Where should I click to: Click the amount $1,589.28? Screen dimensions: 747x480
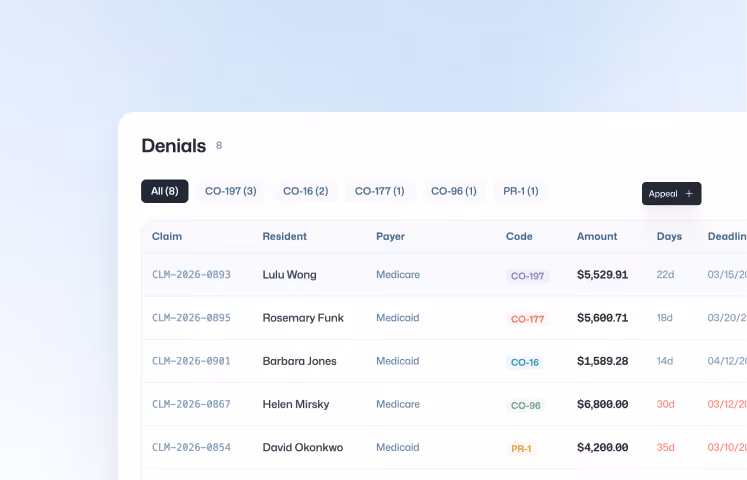[x=602, y=361]
